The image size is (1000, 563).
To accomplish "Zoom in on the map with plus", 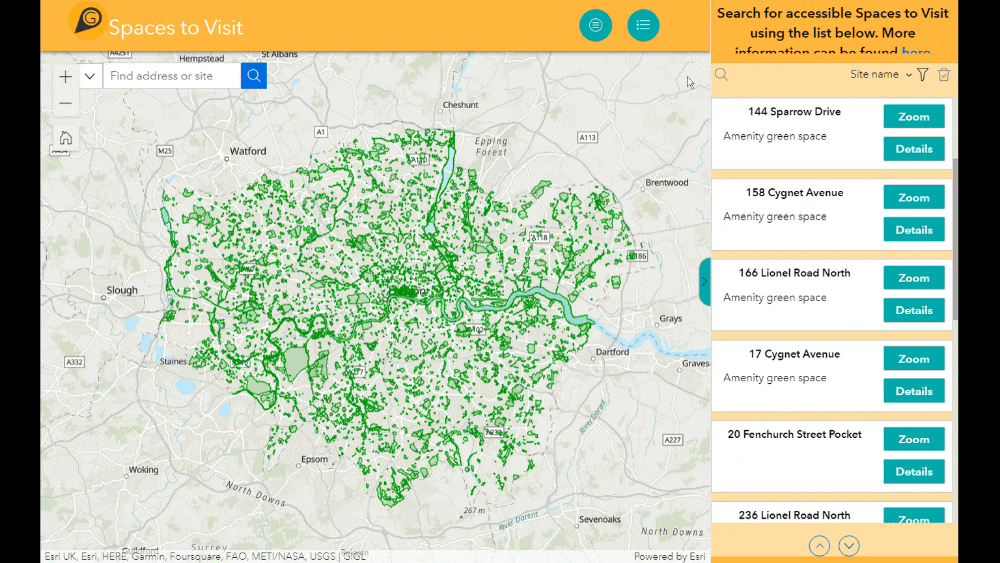I will (x=66, y=77).
